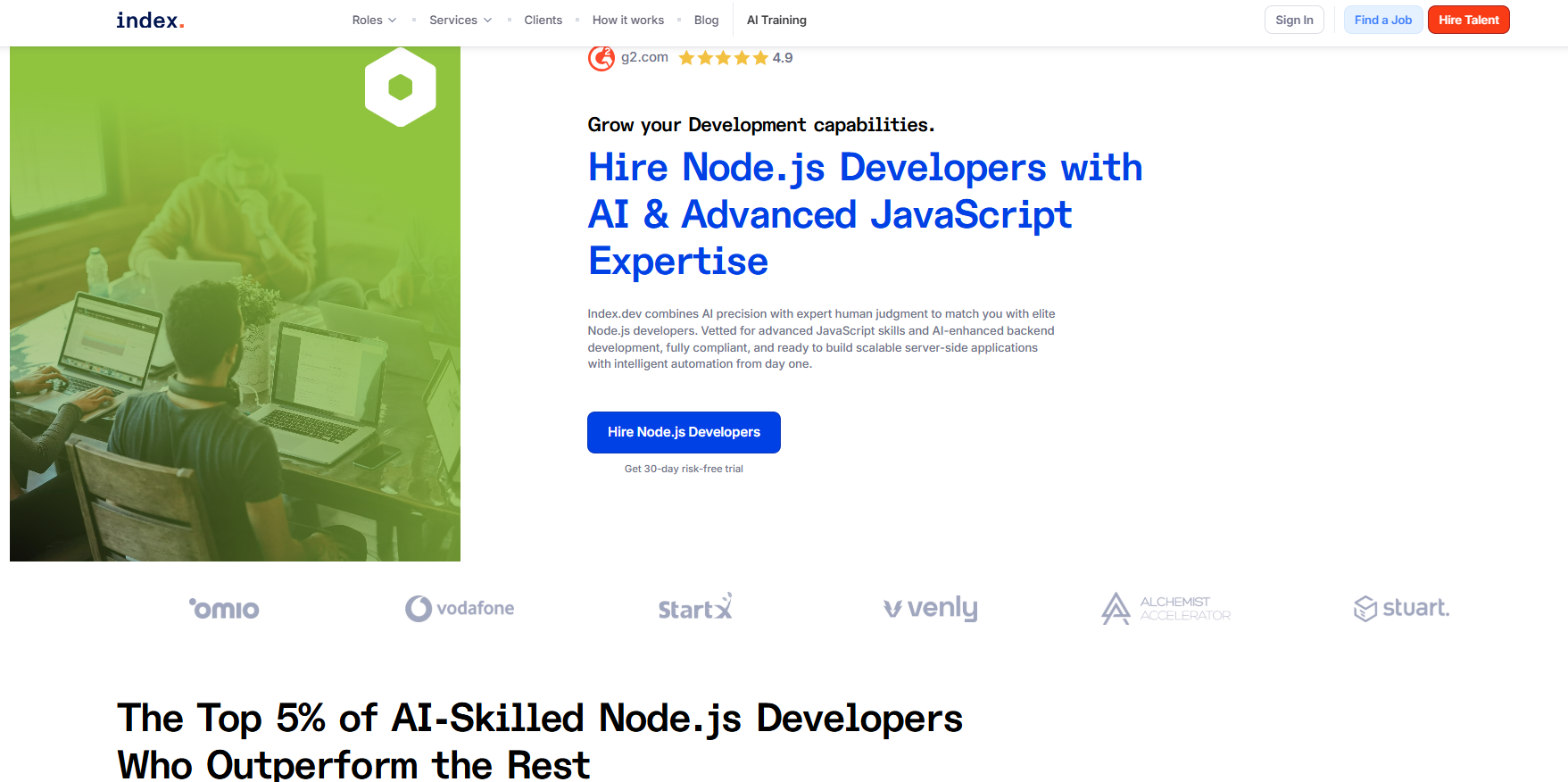Click the Stuart company logo

[x=1401, y=608]
